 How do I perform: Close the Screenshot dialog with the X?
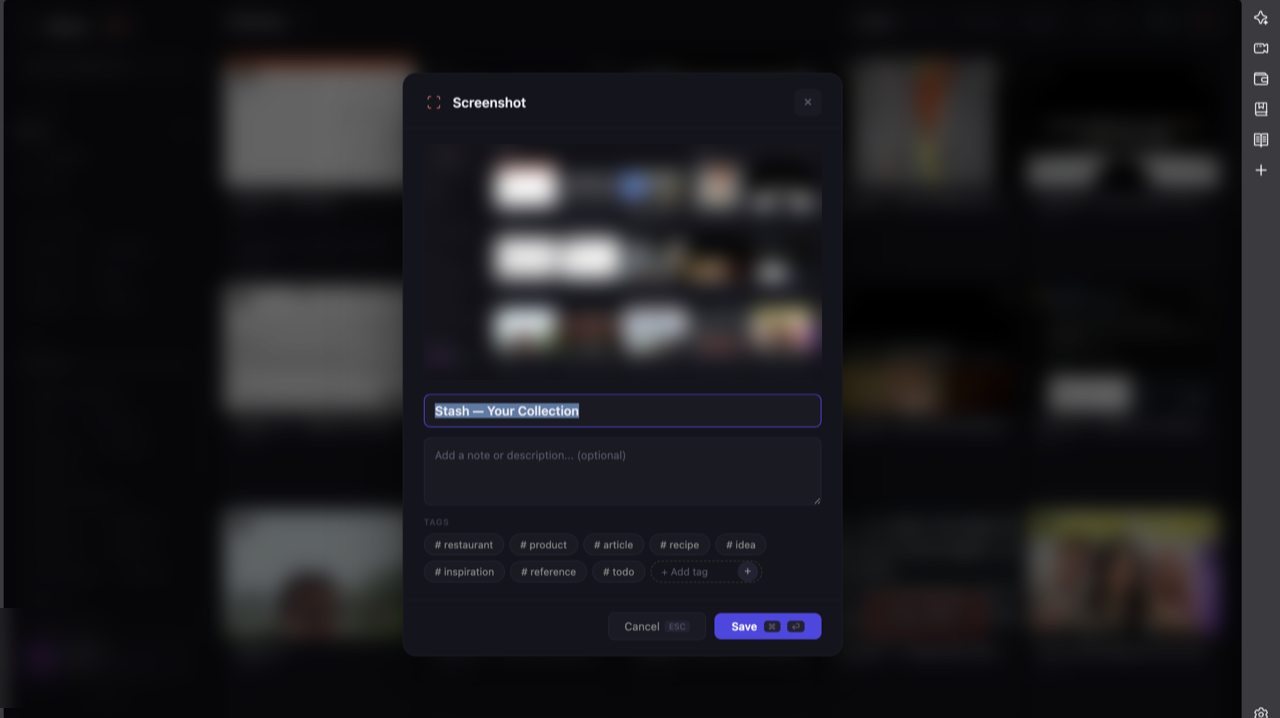pyautogui.click(x=808, y=102)
